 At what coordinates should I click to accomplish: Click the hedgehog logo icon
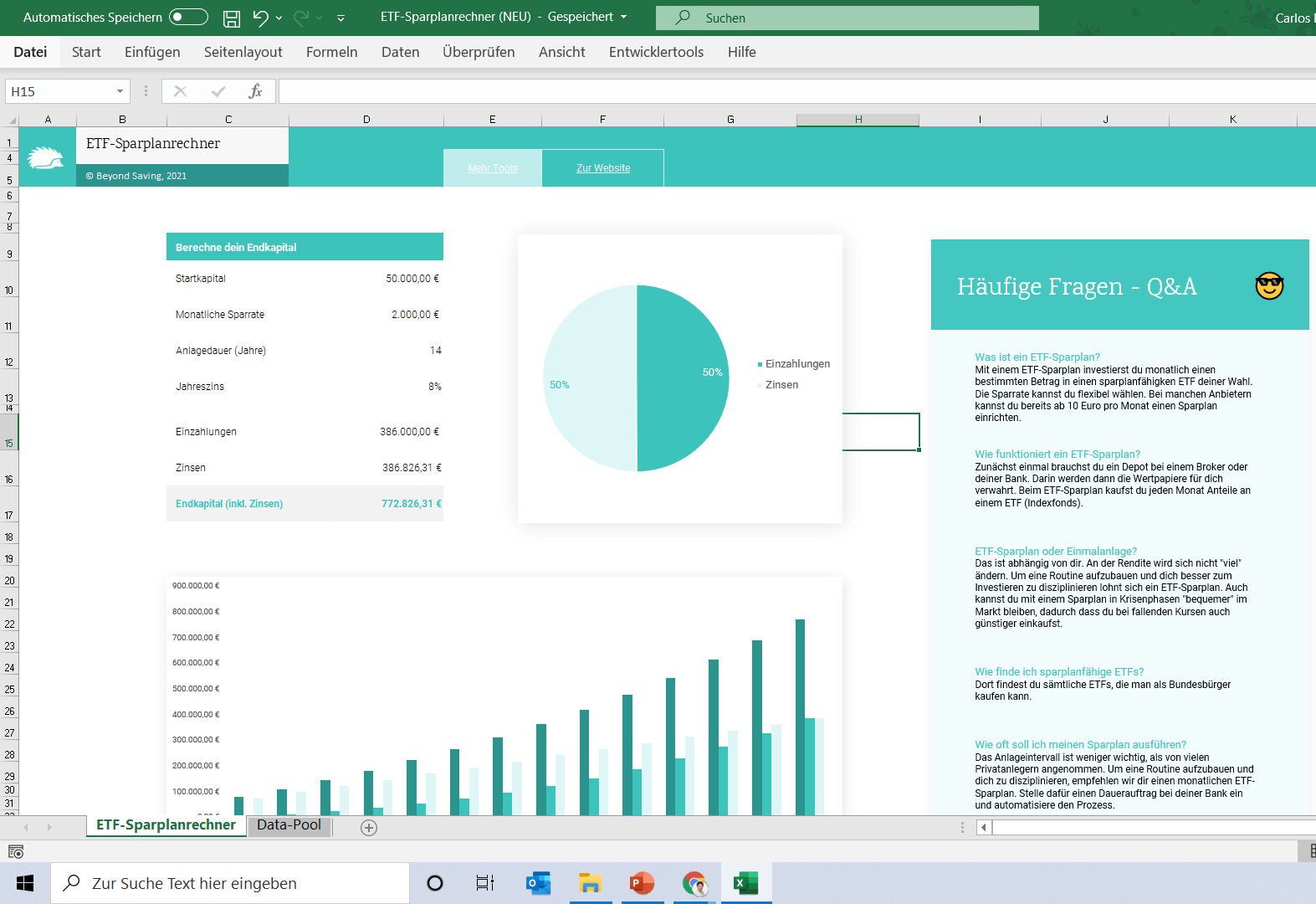point(45,157)
